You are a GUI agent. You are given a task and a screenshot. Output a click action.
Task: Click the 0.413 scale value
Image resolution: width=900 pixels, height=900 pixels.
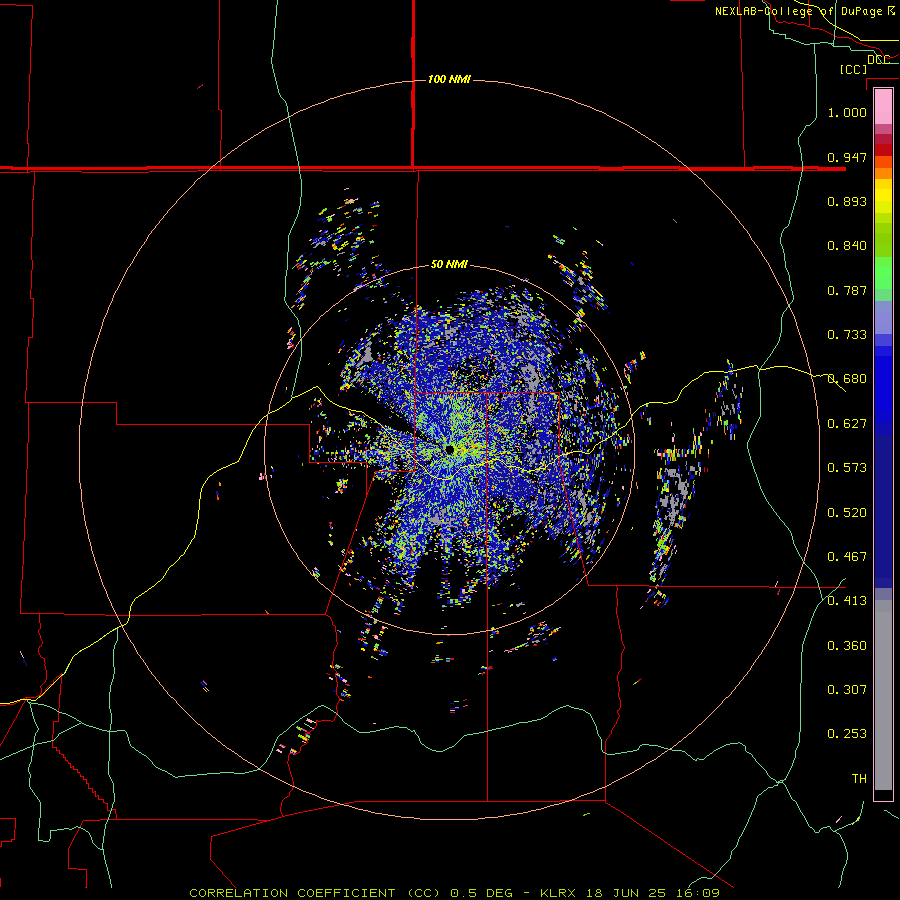(847, 600)
